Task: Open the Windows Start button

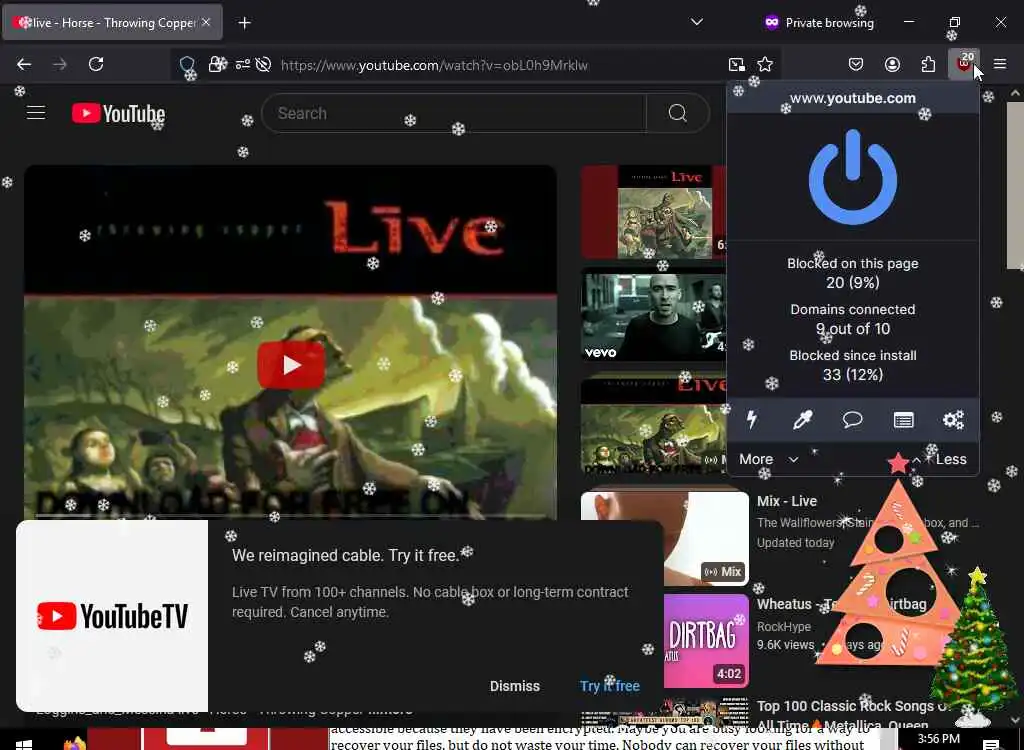Action: pos(24,743)
